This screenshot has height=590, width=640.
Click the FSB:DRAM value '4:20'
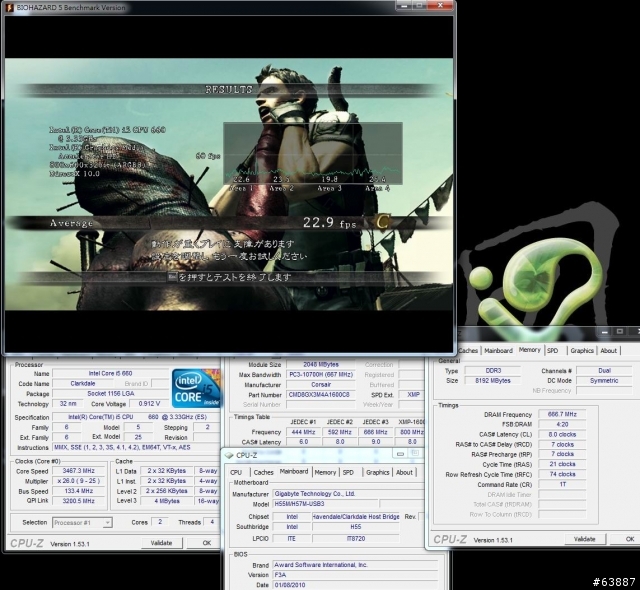point(562,424)
